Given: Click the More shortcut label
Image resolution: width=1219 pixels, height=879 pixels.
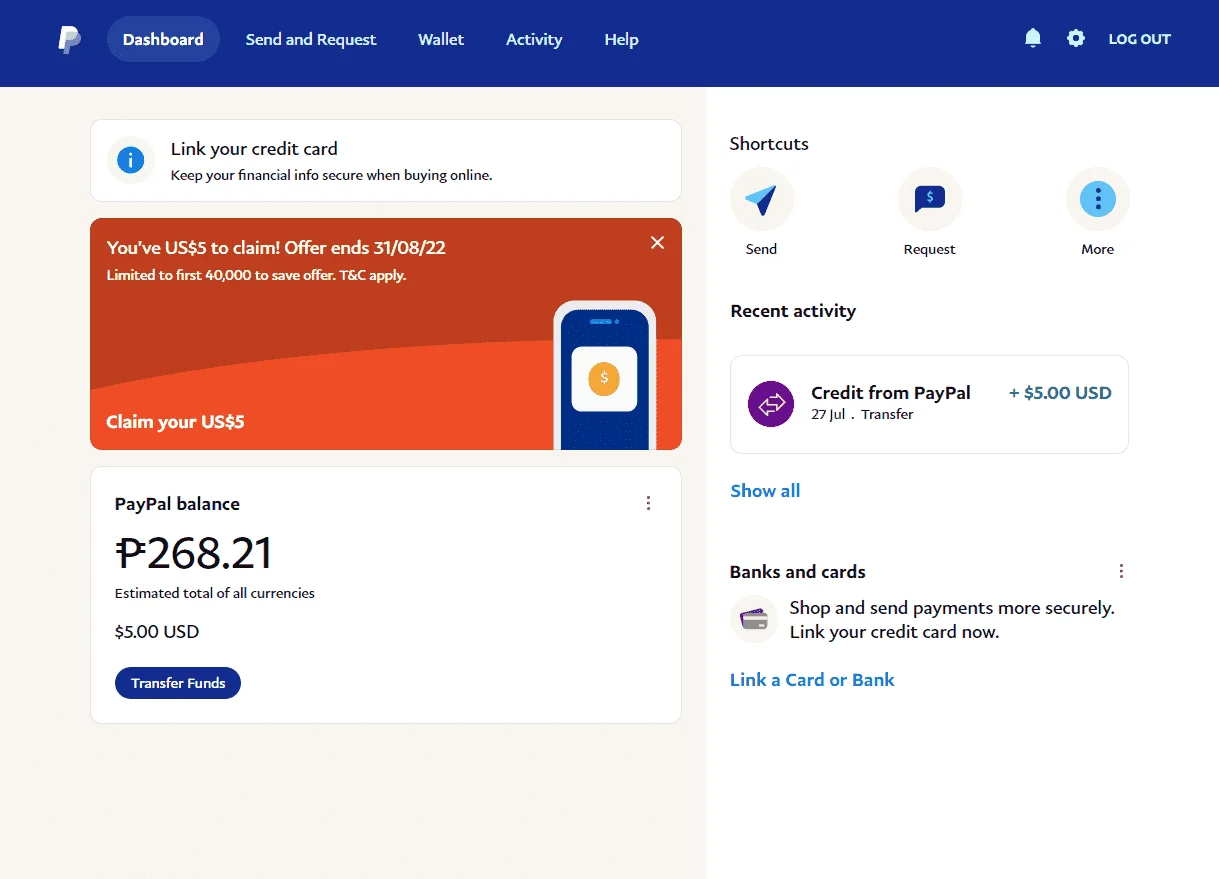Looking at the screenshot, I should 1097,249.
